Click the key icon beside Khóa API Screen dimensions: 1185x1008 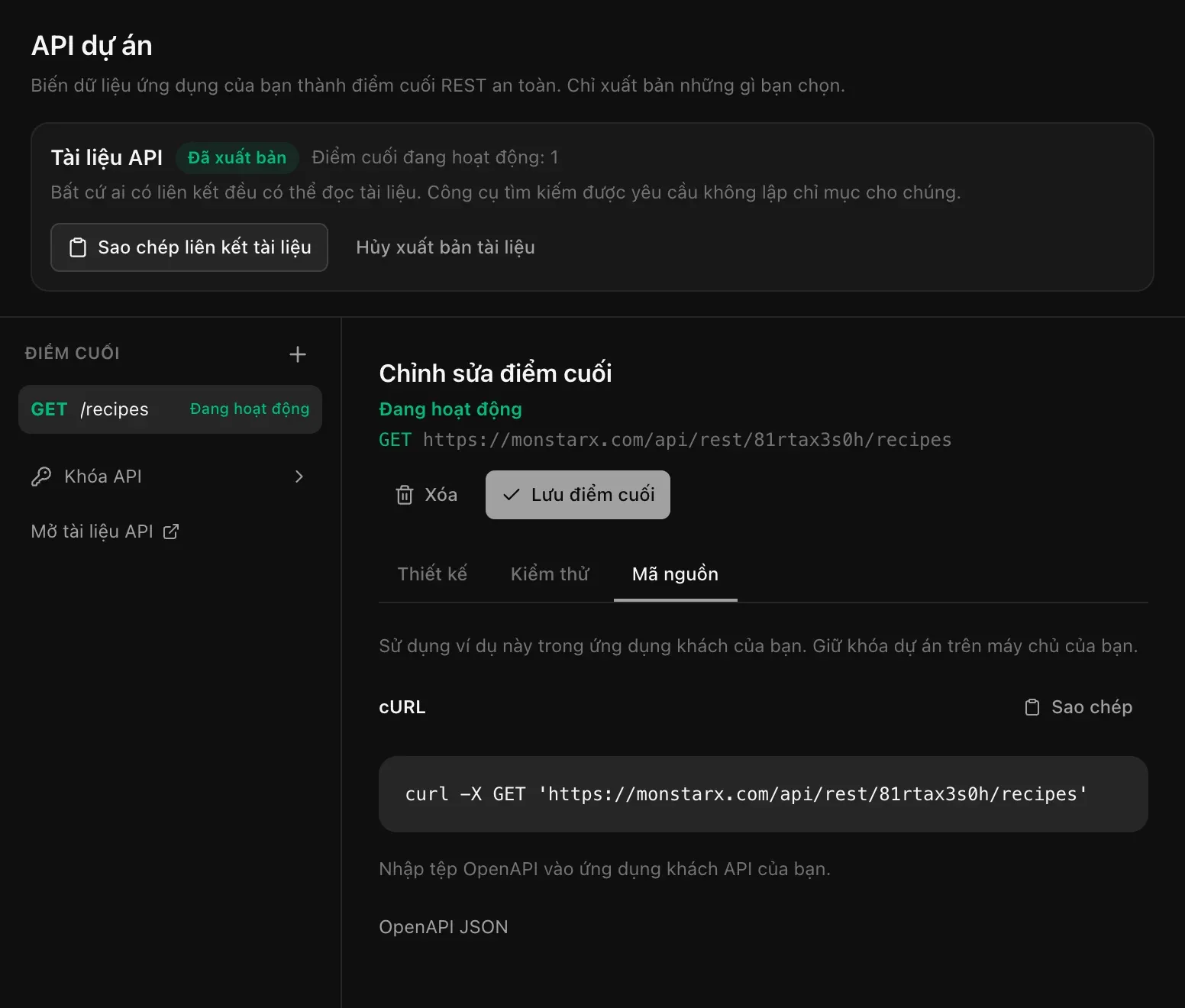coord(41,477)
